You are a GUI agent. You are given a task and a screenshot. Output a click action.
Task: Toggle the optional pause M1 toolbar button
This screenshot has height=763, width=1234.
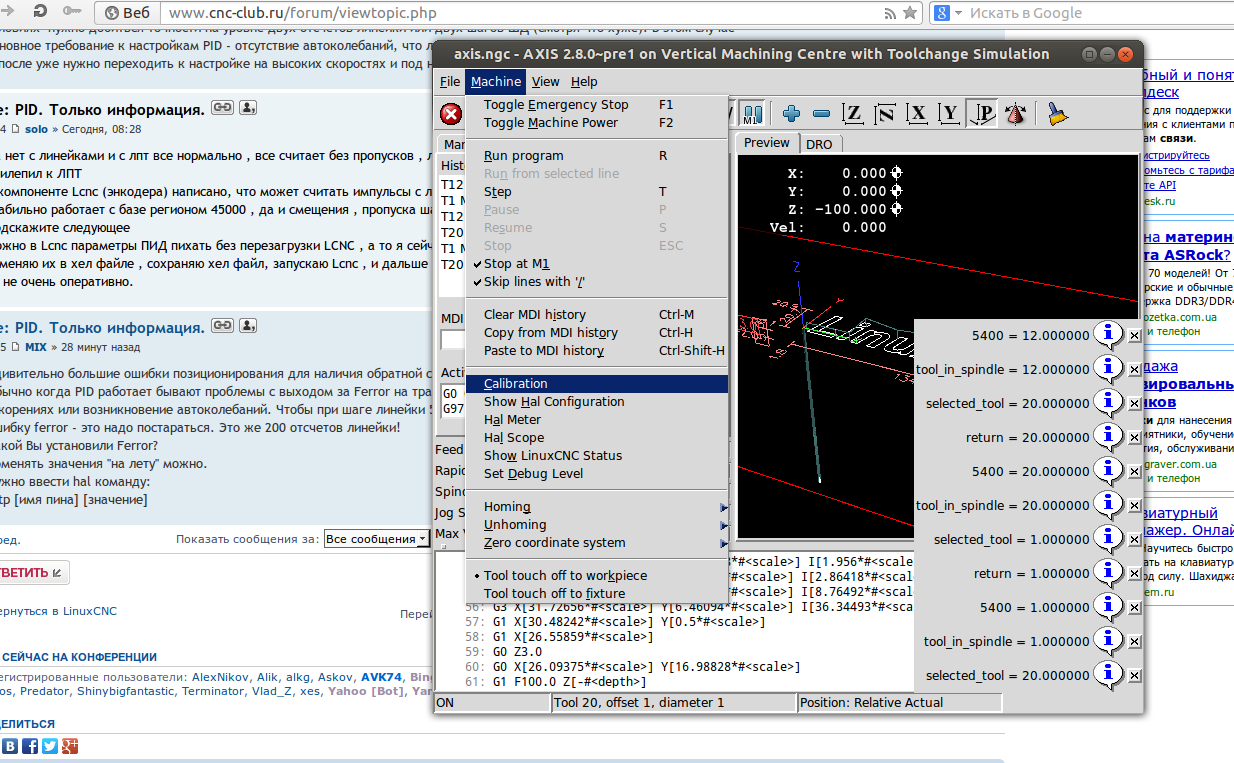(x=752, y=114)
